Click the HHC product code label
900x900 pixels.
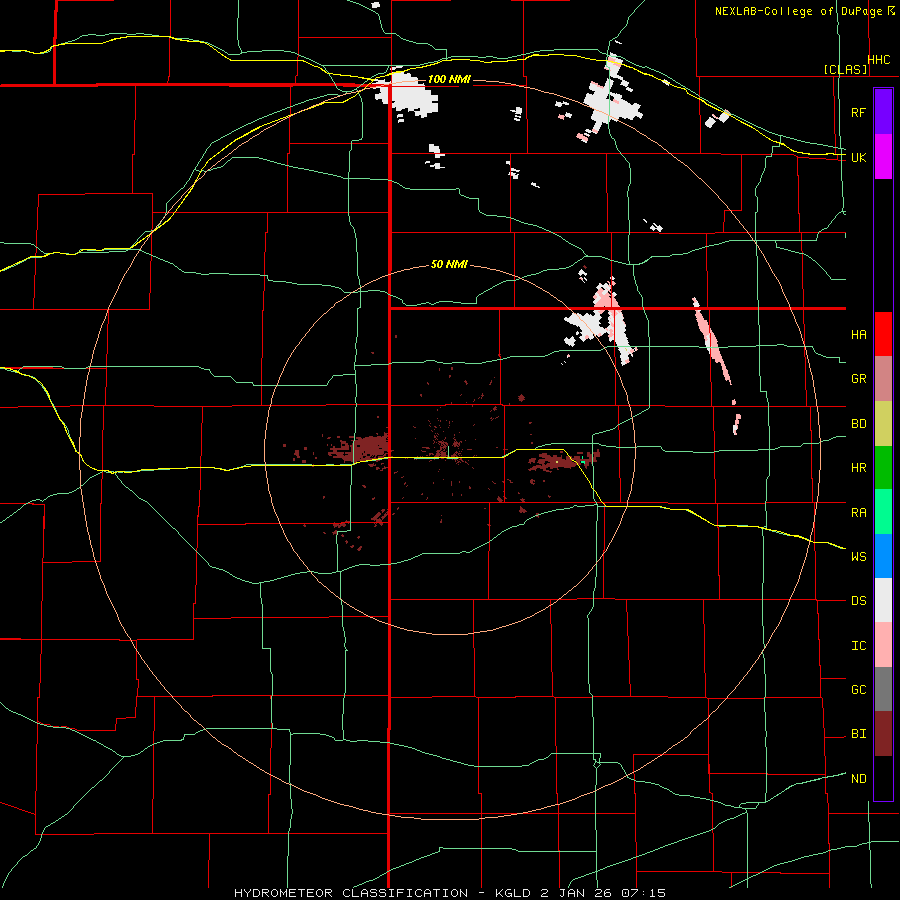point(879,60)
